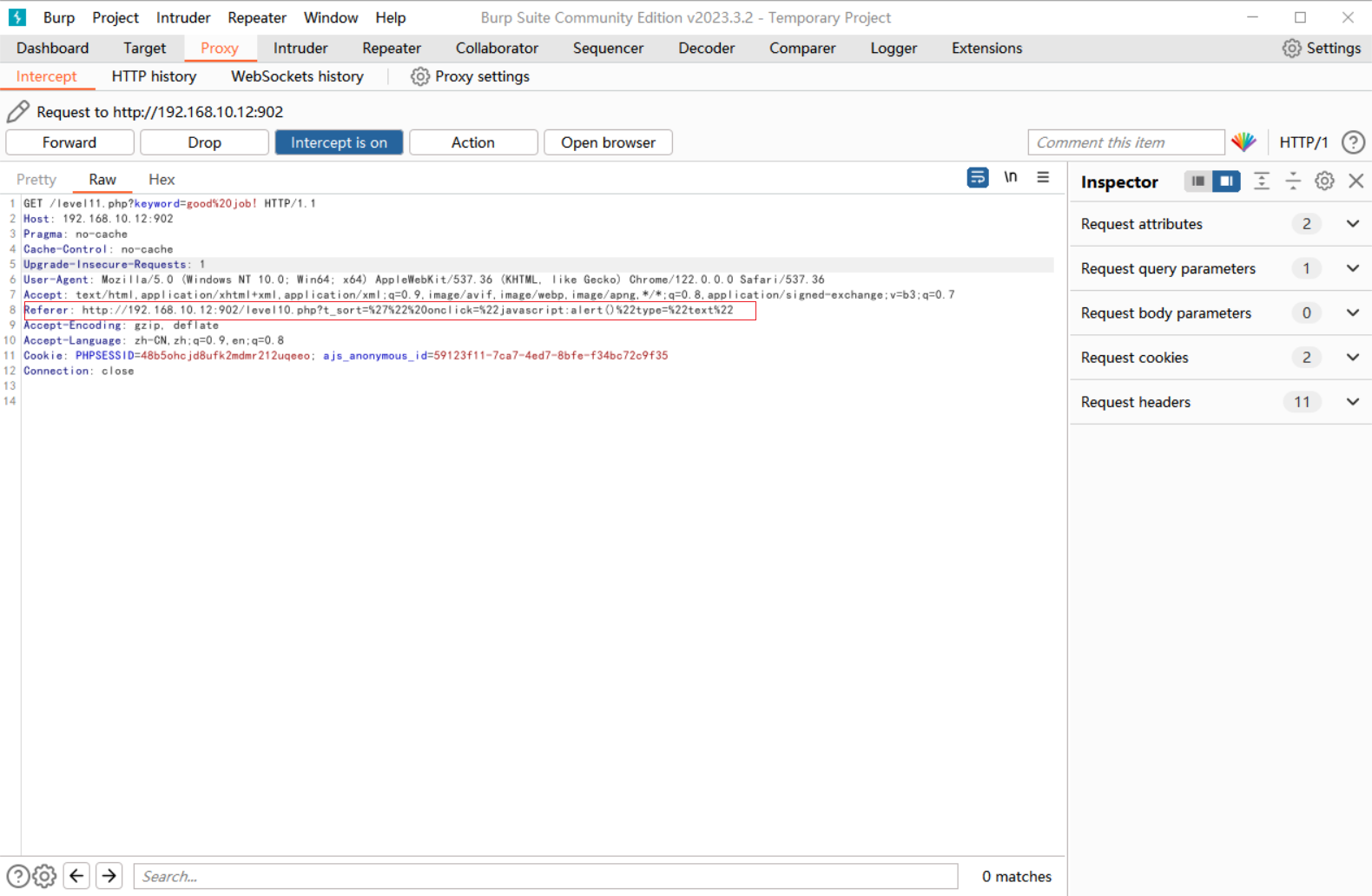Open the Help menu
This screenshot has height=896, width=1372.
point(391,17)
